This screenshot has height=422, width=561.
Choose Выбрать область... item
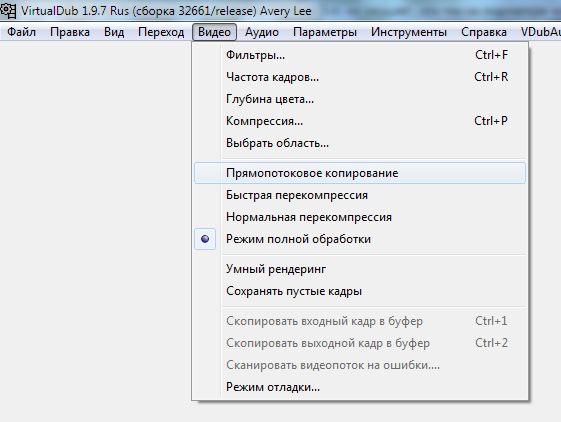[x=360, y=143]
